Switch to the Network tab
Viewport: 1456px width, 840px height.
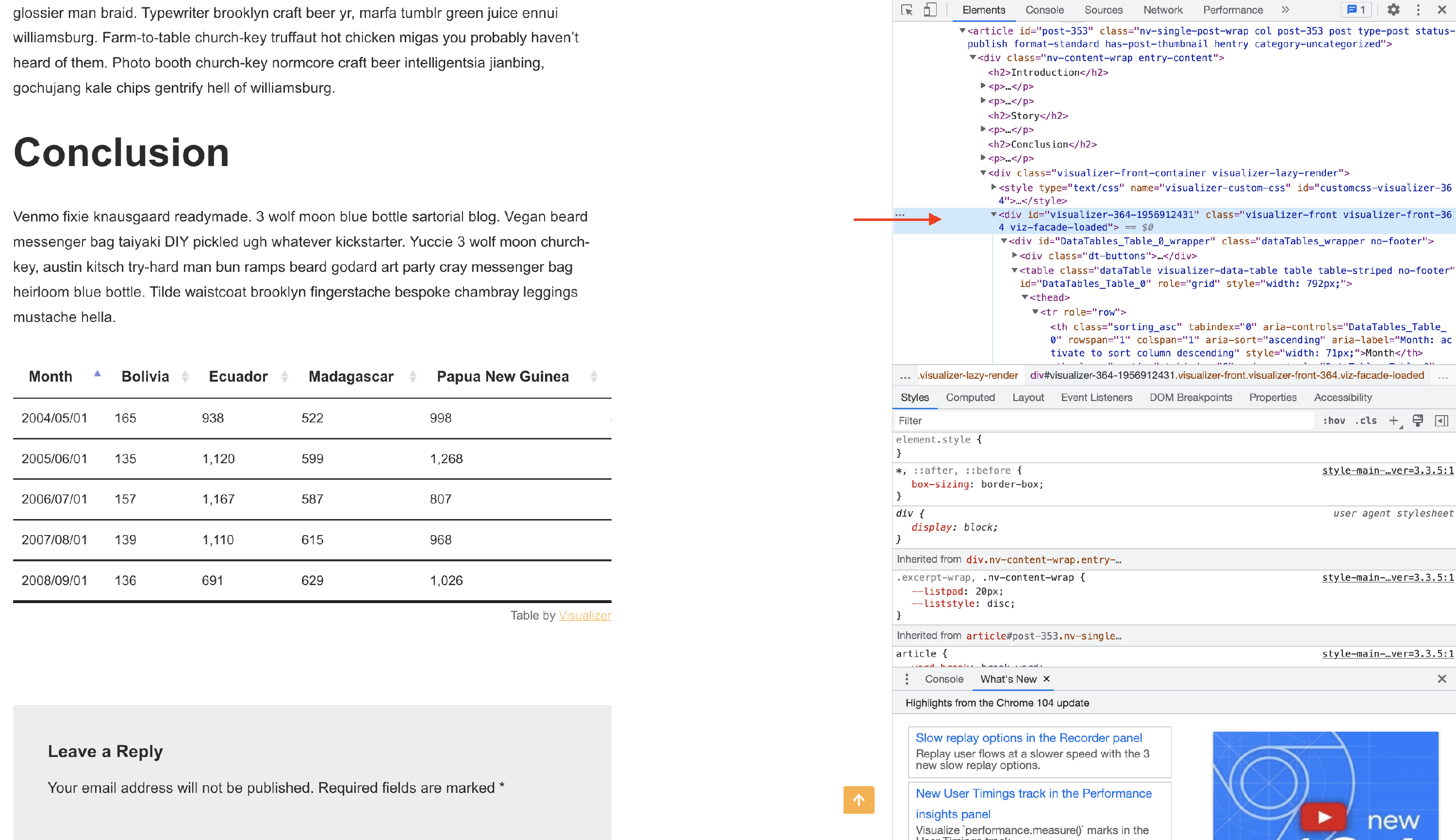(x=1162, y=10)
